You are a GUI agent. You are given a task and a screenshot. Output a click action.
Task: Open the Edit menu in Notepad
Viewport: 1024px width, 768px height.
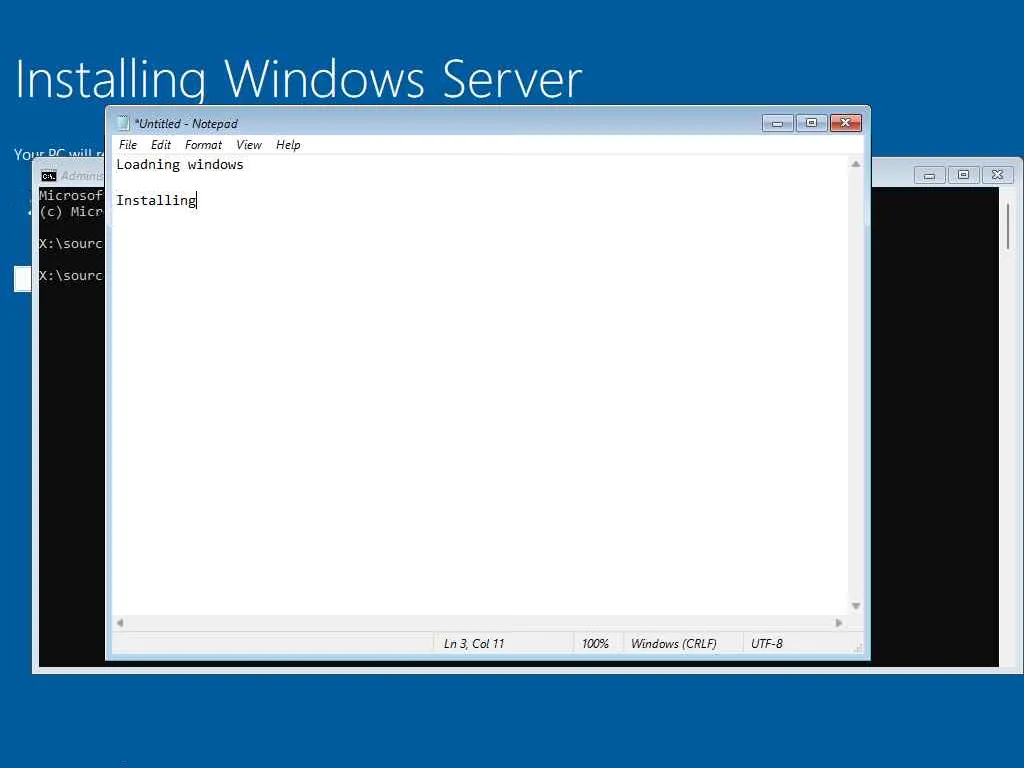coord(161,145)
